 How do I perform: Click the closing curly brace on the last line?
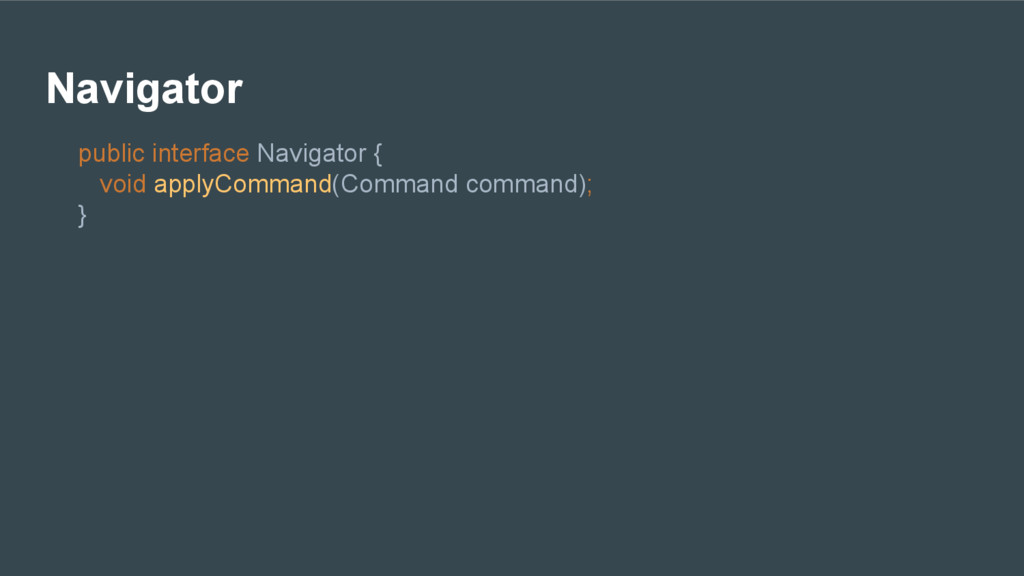[x=82, y=216]
